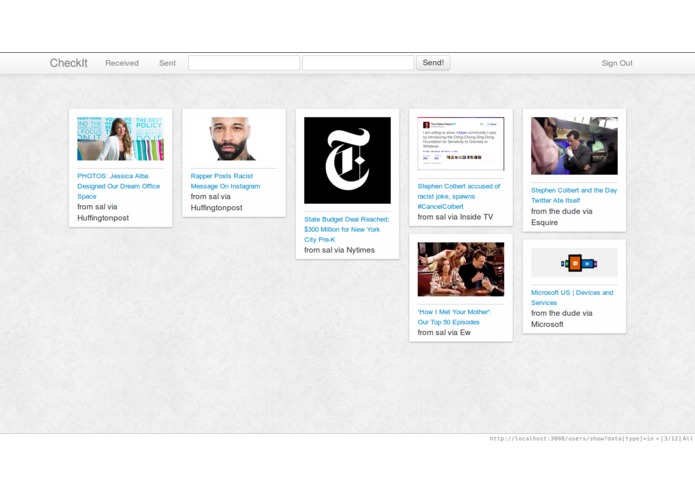Screen dimensions: 695x494
Task: Click the Colbert Report tweet screenshot thumbnail
Action: pos(461,144)
